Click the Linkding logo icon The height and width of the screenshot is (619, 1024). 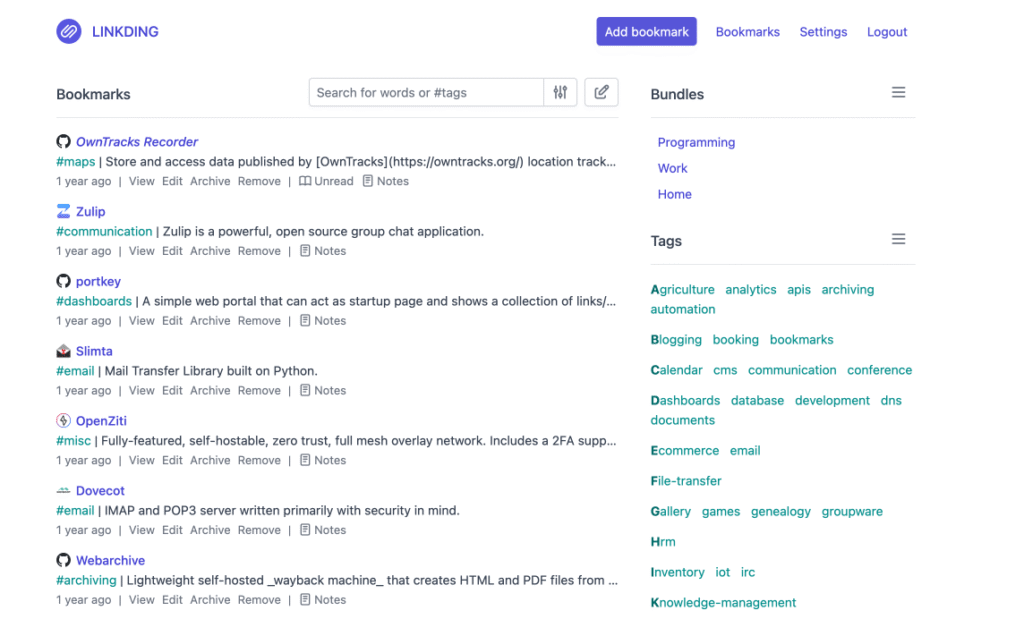68,32
